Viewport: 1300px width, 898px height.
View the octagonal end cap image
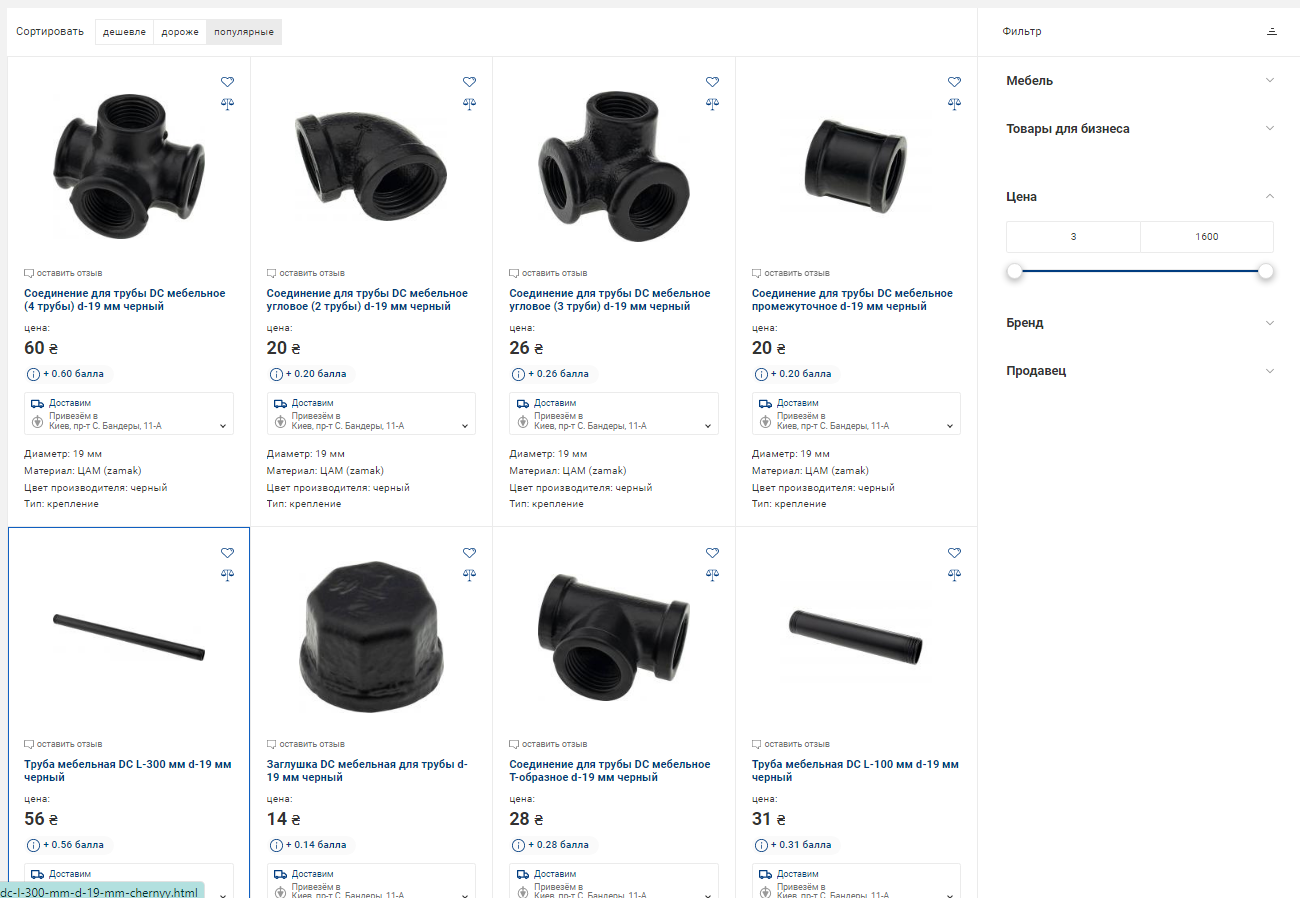point(371,636)
